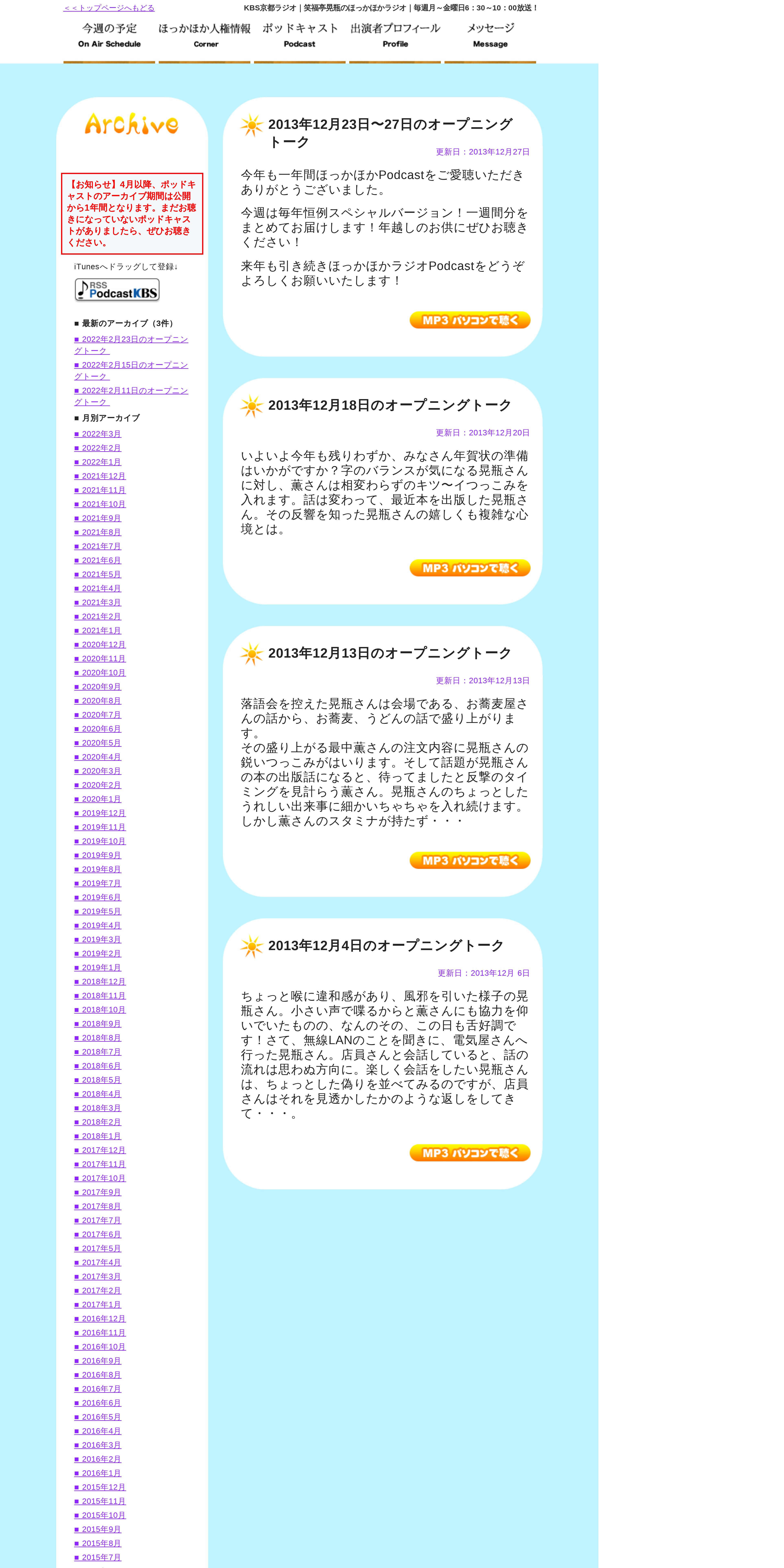Click the RSS Podcast KBS badge
Viewport: 784px width, 1568px height.
[x=117, y=290]
